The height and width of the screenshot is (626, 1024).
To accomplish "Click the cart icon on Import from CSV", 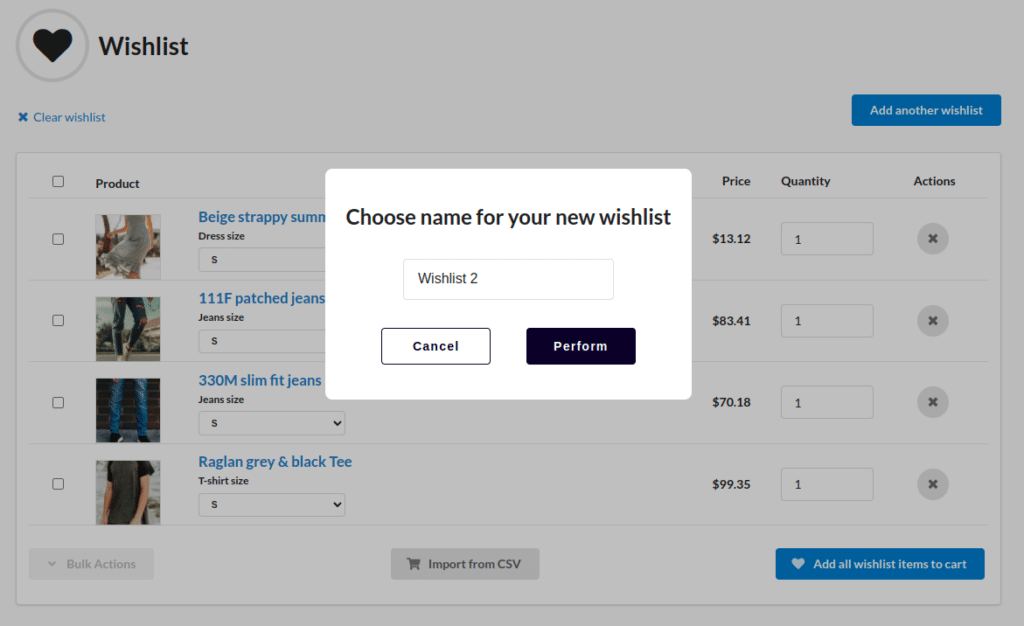I will 413,564.
